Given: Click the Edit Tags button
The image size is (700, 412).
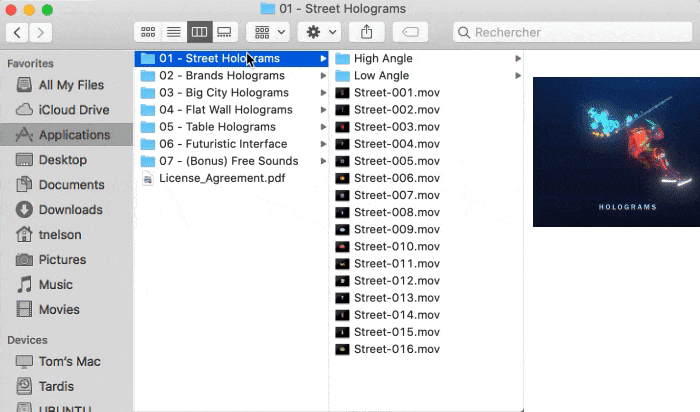Looking at the screenshot, I should tap(410, 32).
